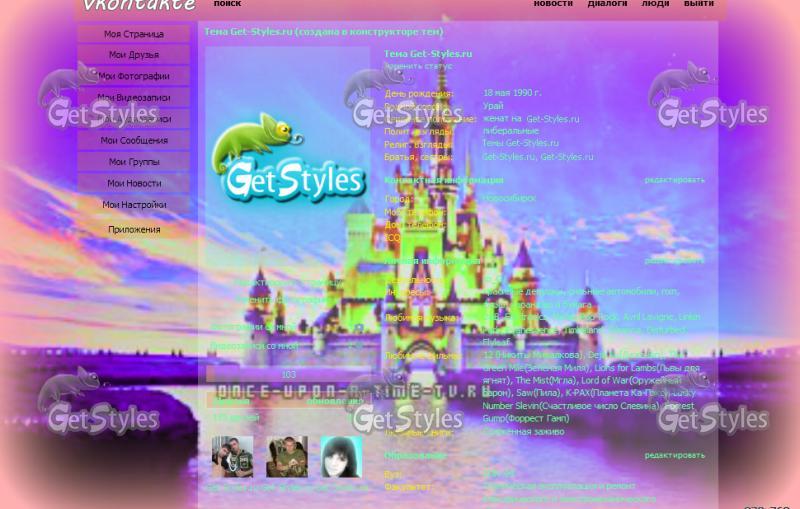Open Мои Друзья in the sidebar
800x509 pixels.
[x=134, y=55]
